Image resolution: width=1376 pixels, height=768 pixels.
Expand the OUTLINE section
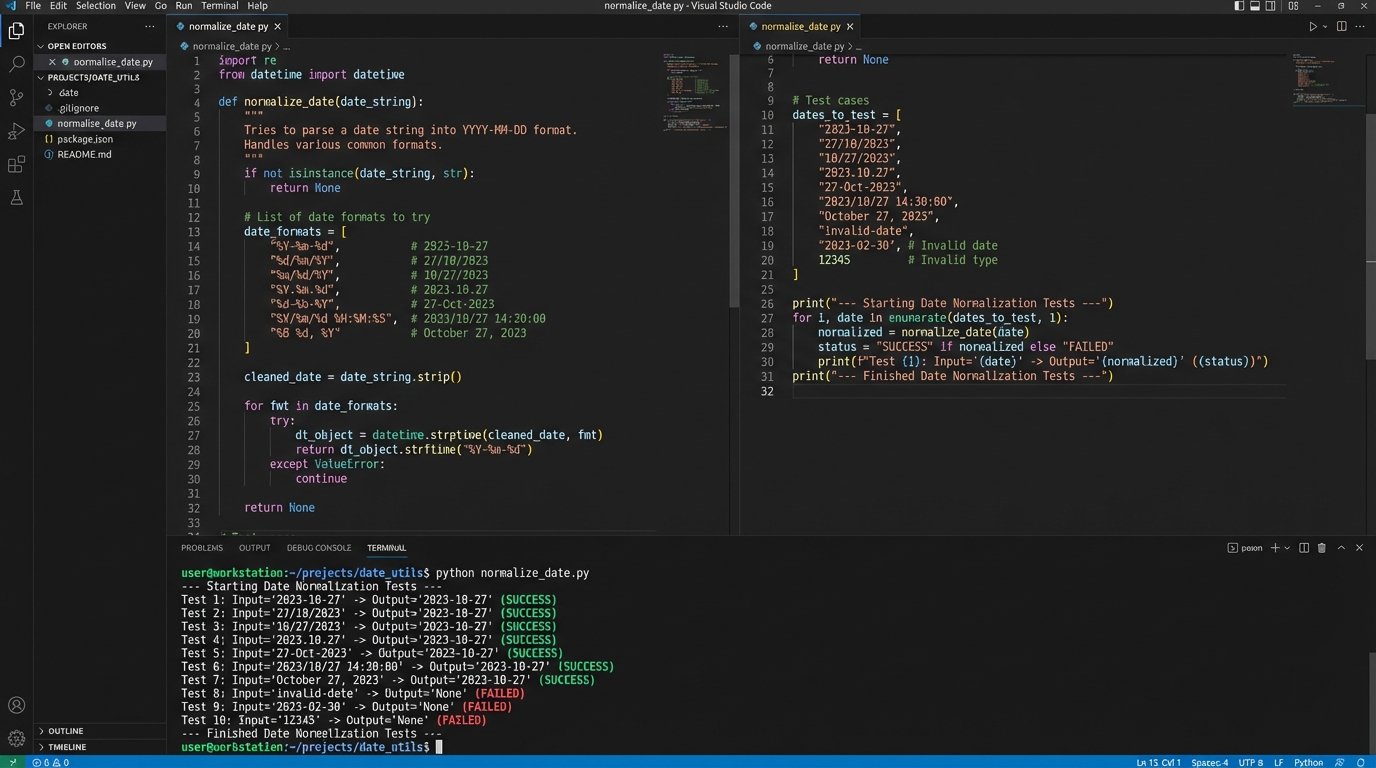point(66,731)
